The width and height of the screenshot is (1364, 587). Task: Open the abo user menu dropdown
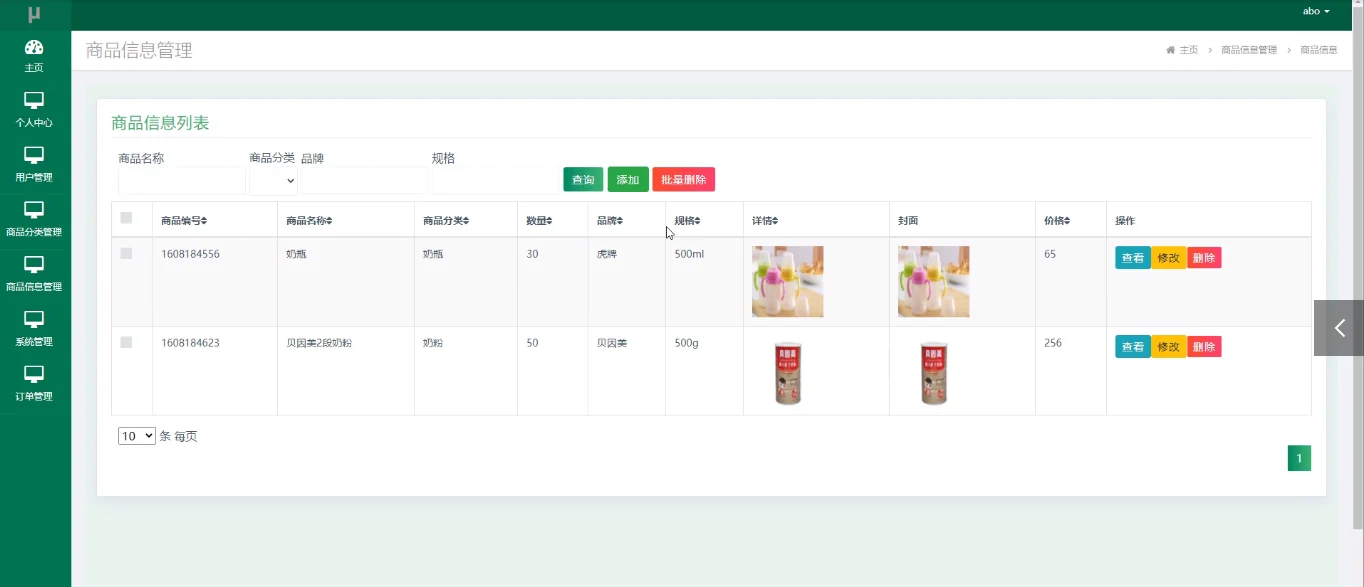tap(1316, 11)
